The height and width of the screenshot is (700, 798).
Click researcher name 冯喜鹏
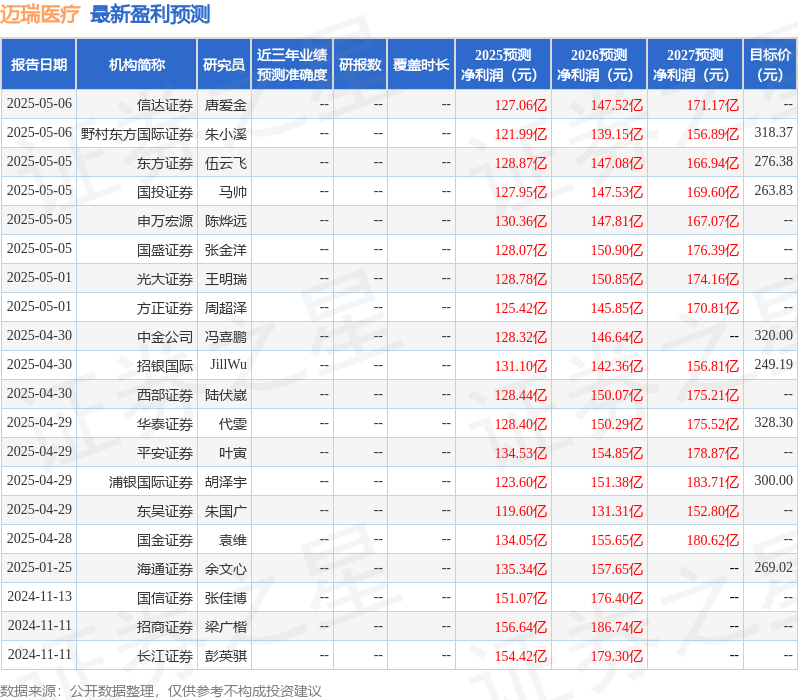click(226, 338)
